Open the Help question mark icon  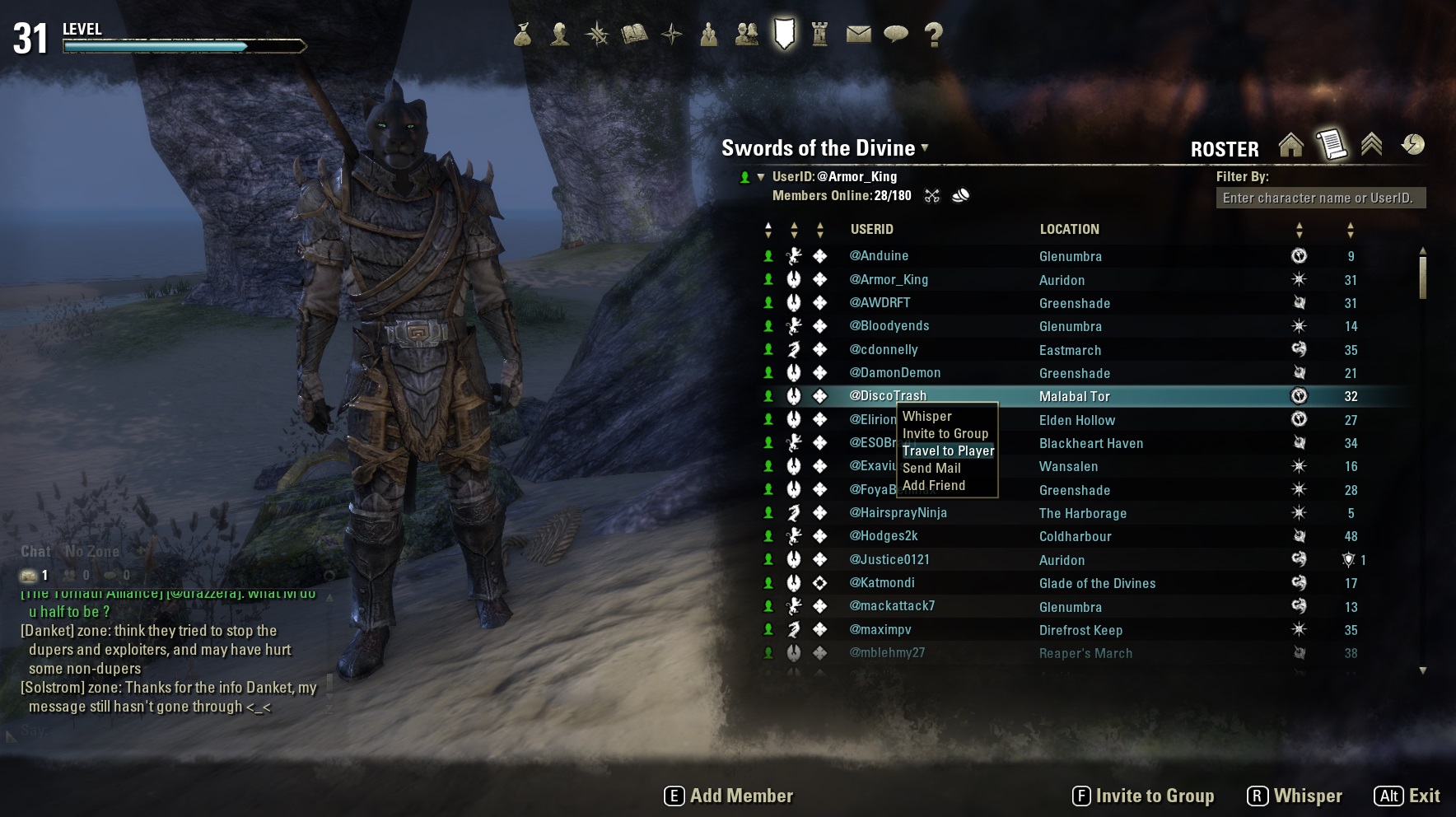click(933, 35)
